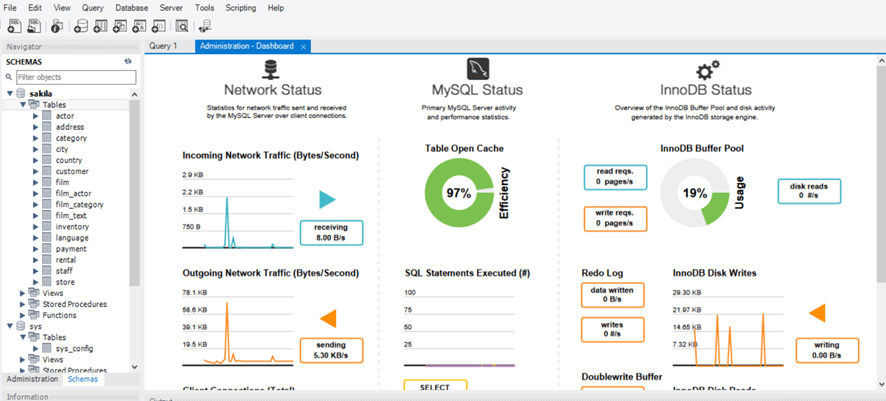The image size is (886, 401).
Task: Expand the actor table node
Action: pos(35,117)
